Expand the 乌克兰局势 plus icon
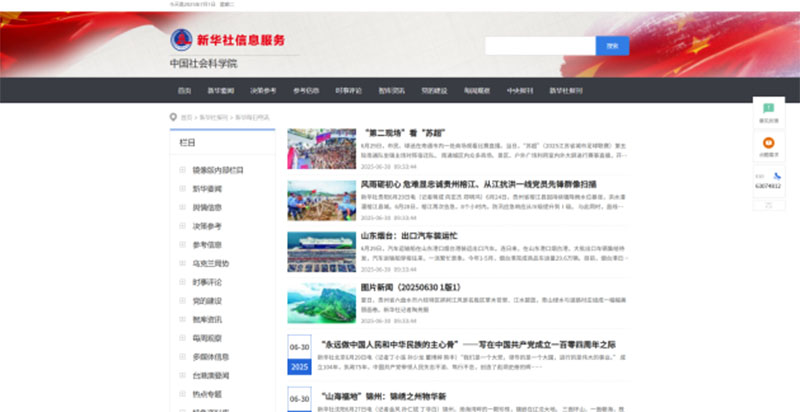The height and width of the screenshot is (412, 800). tap(183, 263)
